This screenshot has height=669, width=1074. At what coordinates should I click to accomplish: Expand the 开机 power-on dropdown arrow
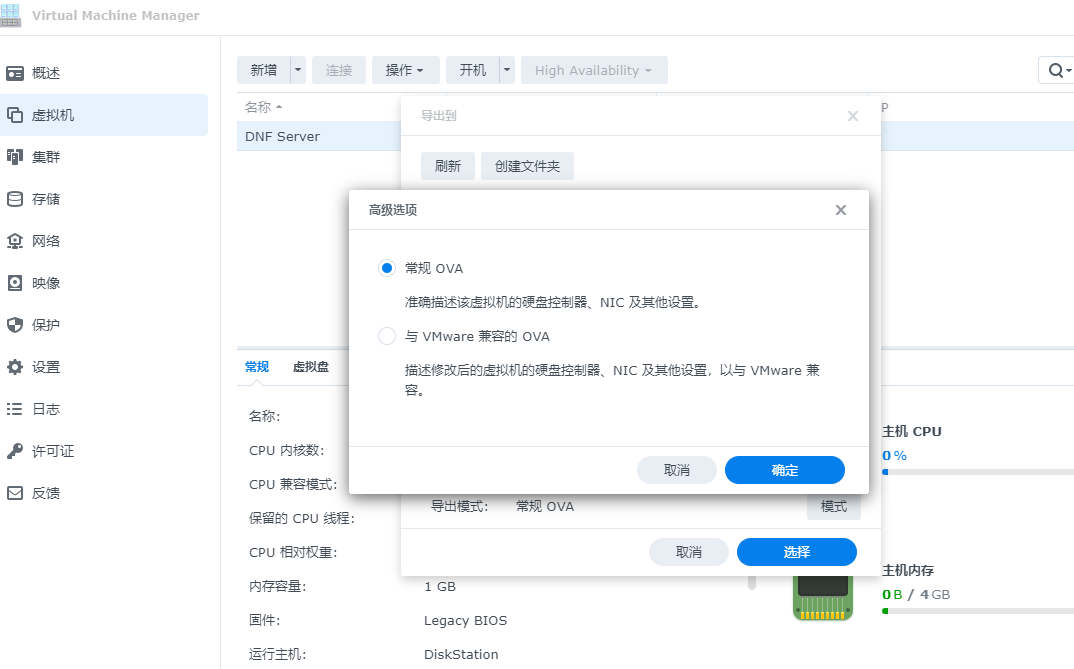507,70
